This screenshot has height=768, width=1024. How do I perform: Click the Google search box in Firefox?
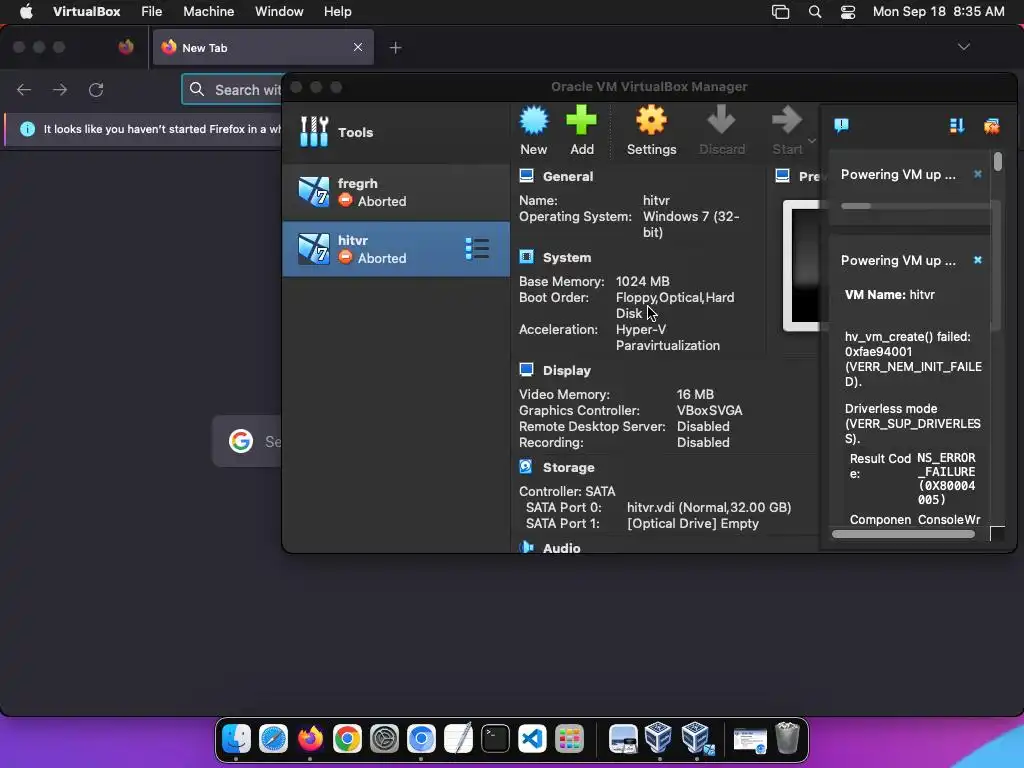click(248, 441)
